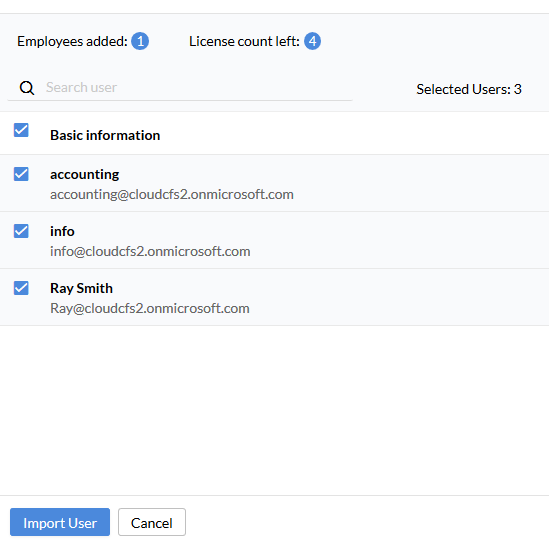This screenshot has height=540, width=549.
Task: Toggle the Ray Smith checkbox
Action: [21, 288]
